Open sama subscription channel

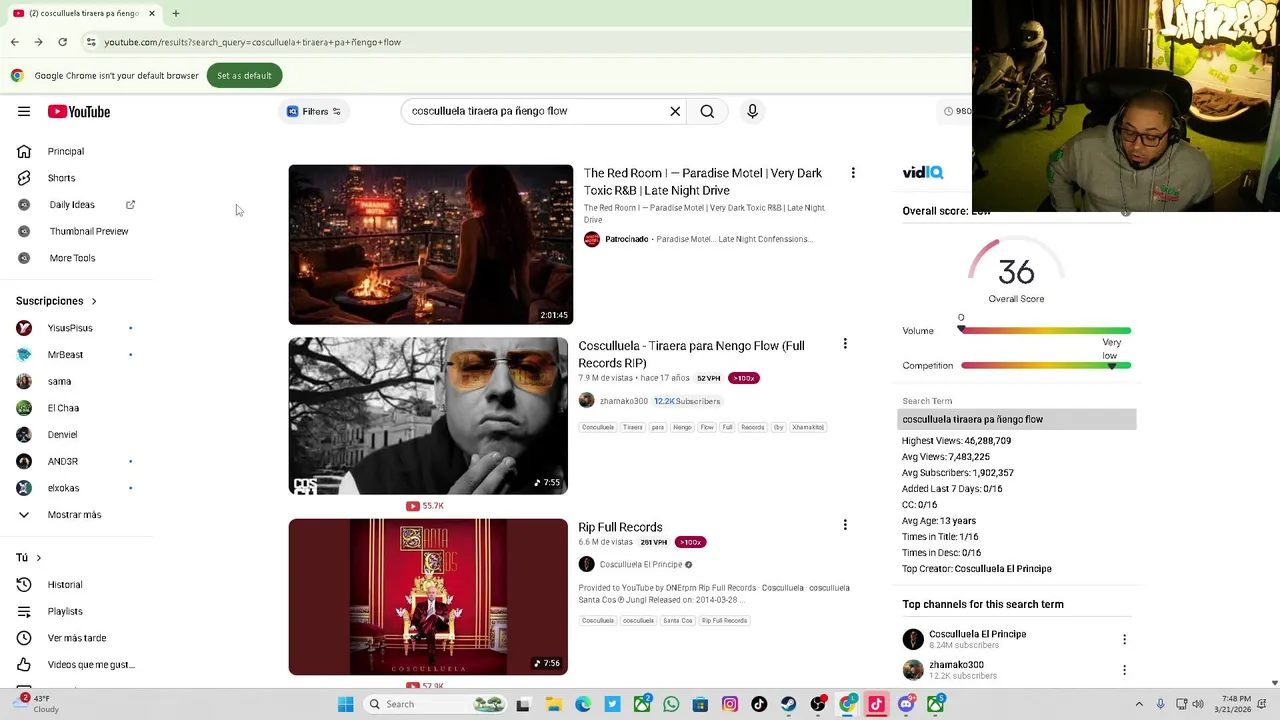tap(59, 381)
